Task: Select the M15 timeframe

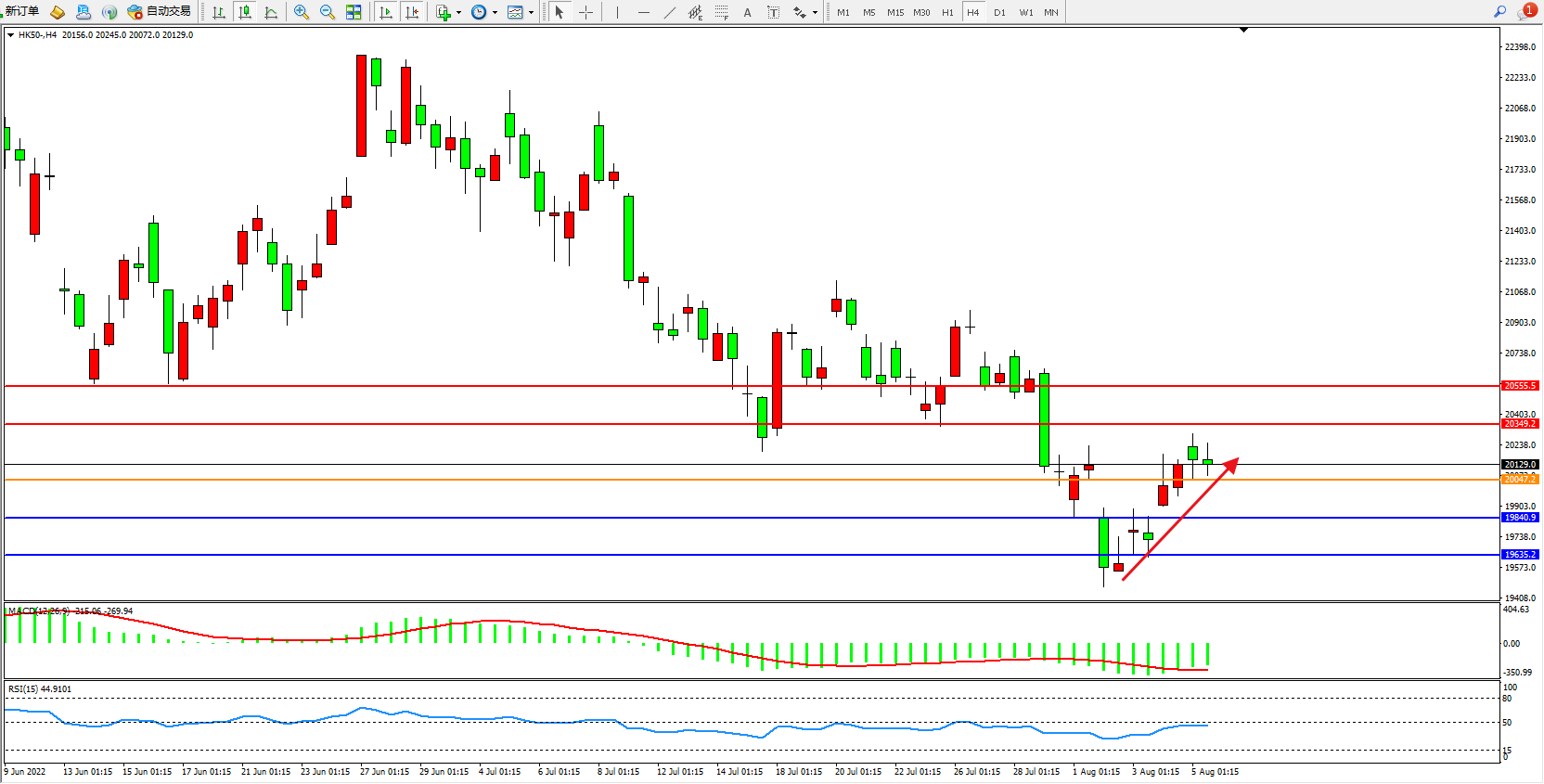Action: [894, 12]
